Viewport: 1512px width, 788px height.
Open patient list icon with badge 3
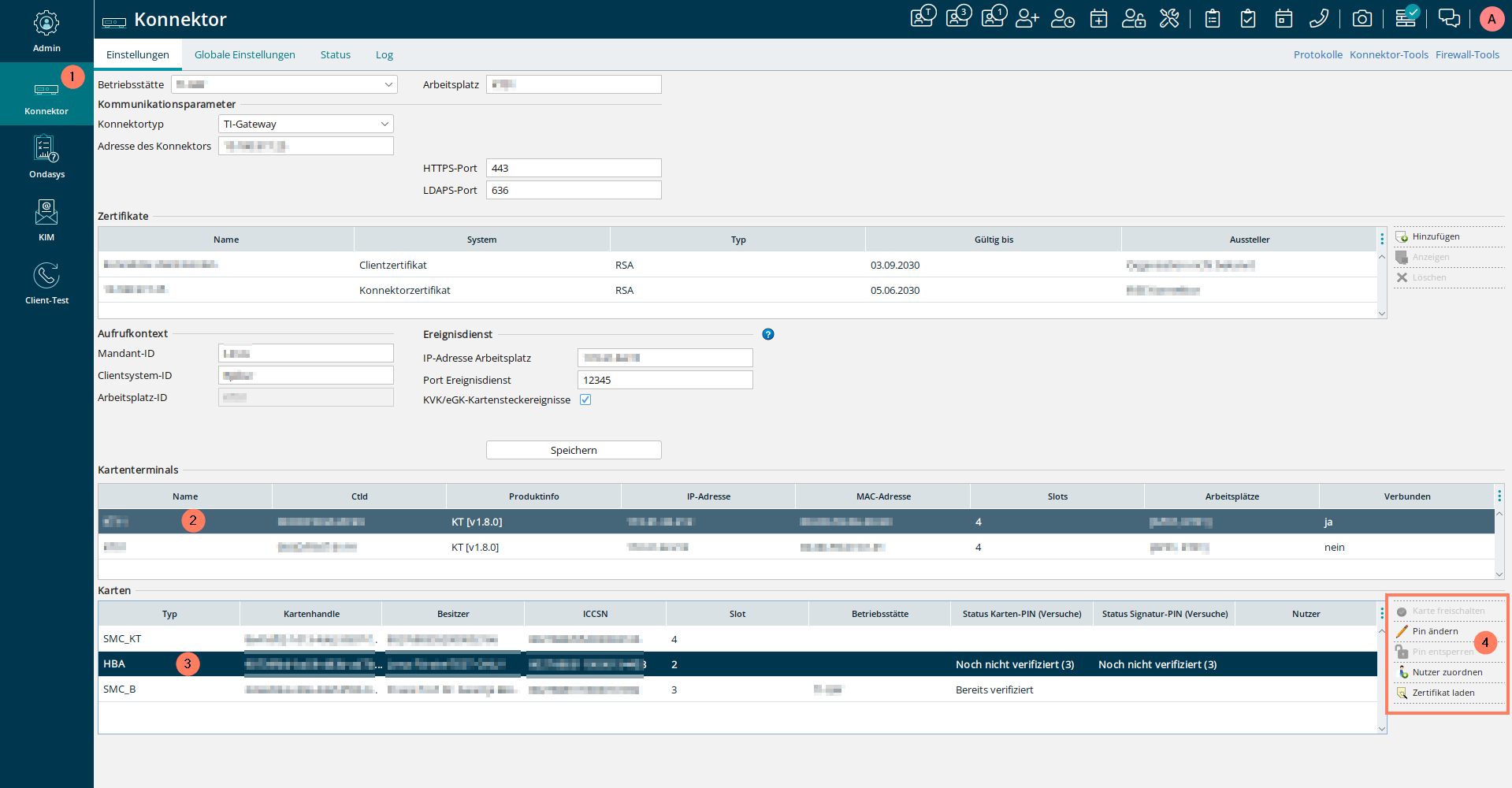click(x=958, y=17)
